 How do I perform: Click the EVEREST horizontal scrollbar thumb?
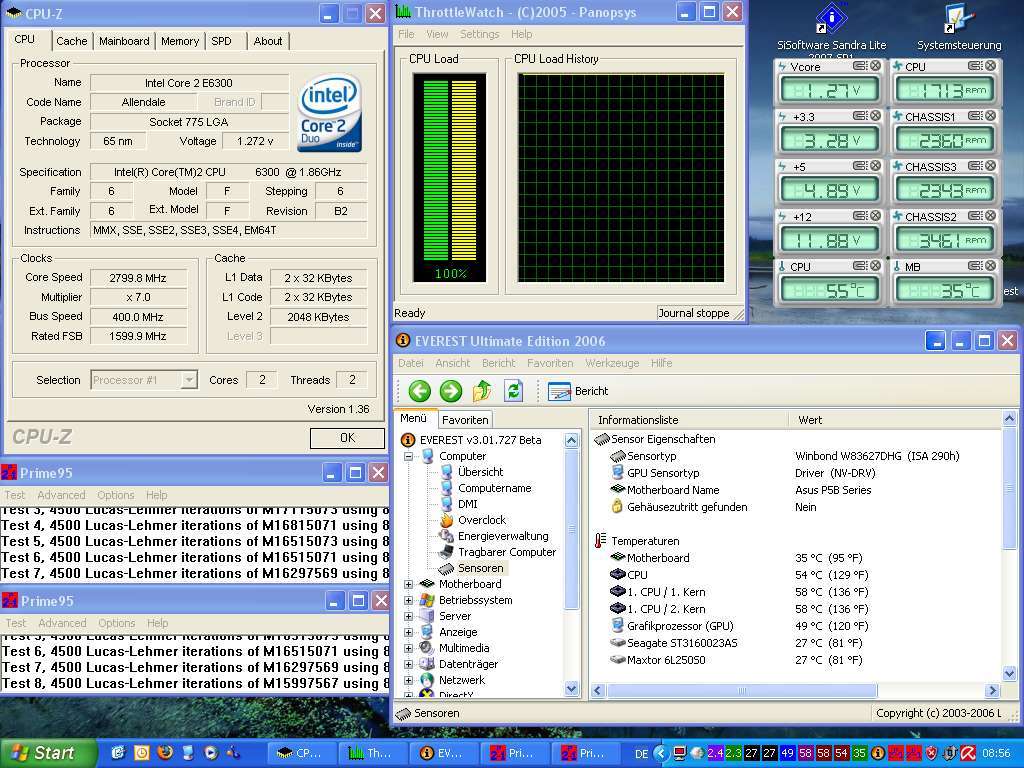point(742,690)
